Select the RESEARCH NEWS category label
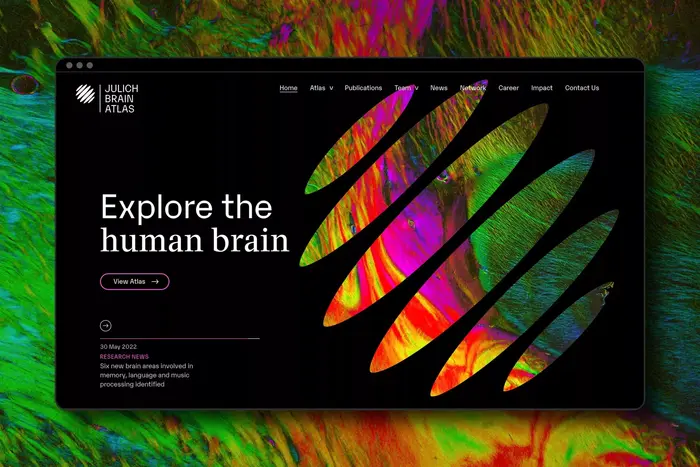700x467 pixels. coord(124,357)
